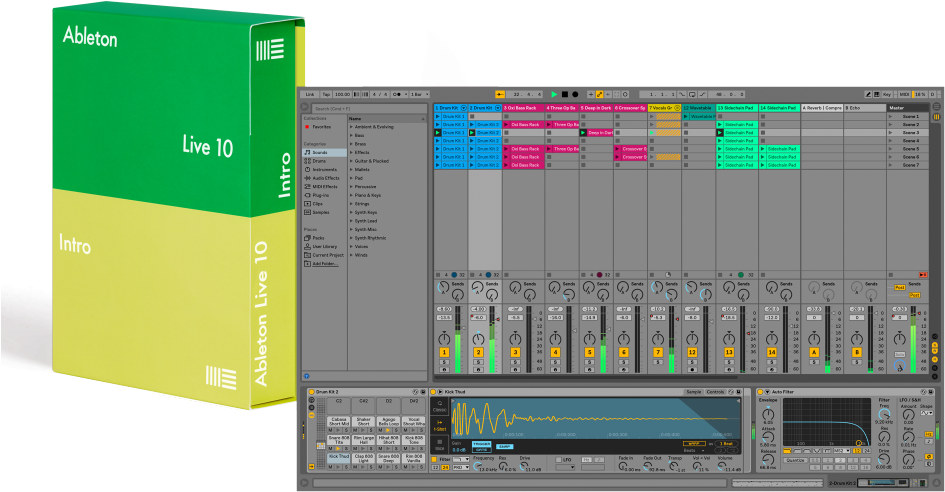Click the Punch-Out switch icon
The image size is (945, 492).
point(703,94)
